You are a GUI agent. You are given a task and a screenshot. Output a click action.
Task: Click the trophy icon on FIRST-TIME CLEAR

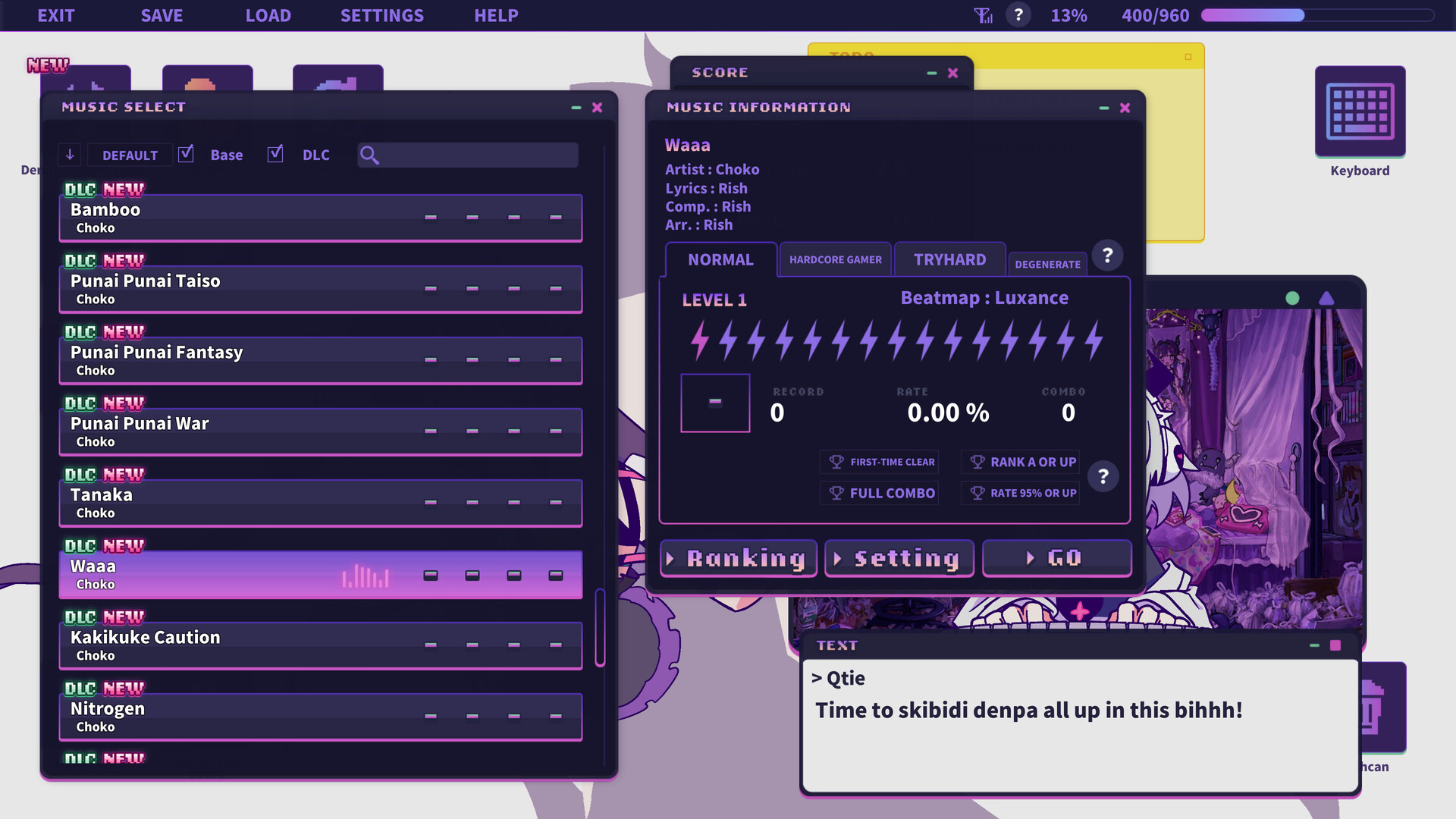pos(836,461)
